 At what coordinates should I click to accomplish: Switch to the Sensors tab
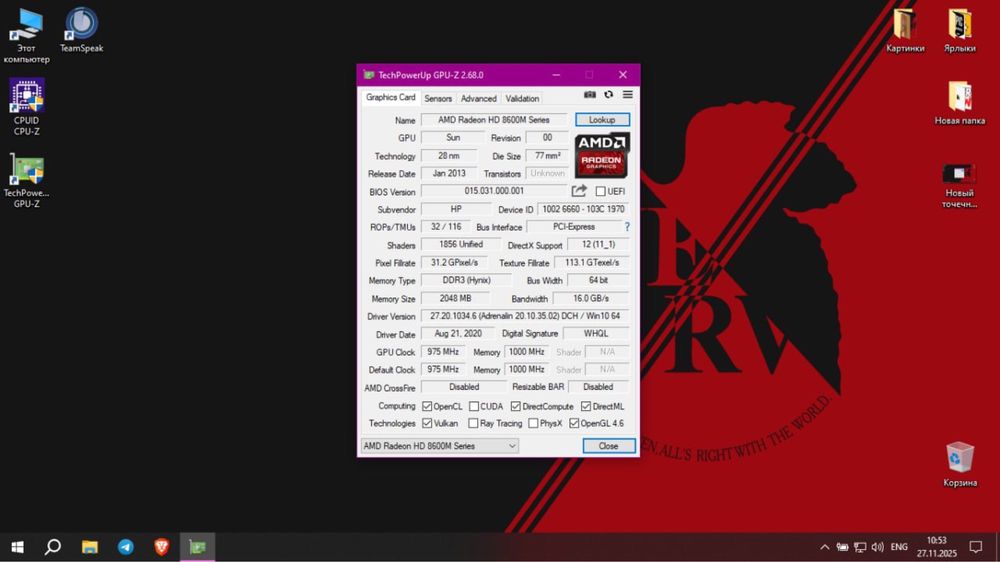coord(438,98)
